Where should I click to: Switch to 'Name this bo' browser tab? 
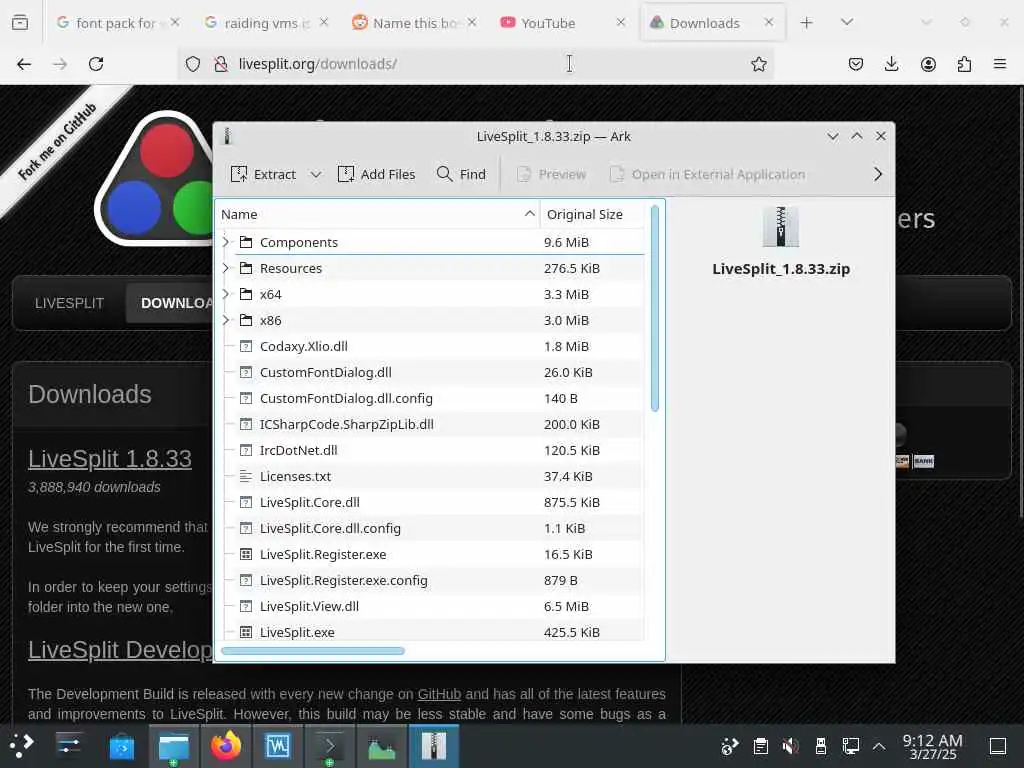[415, 23]
